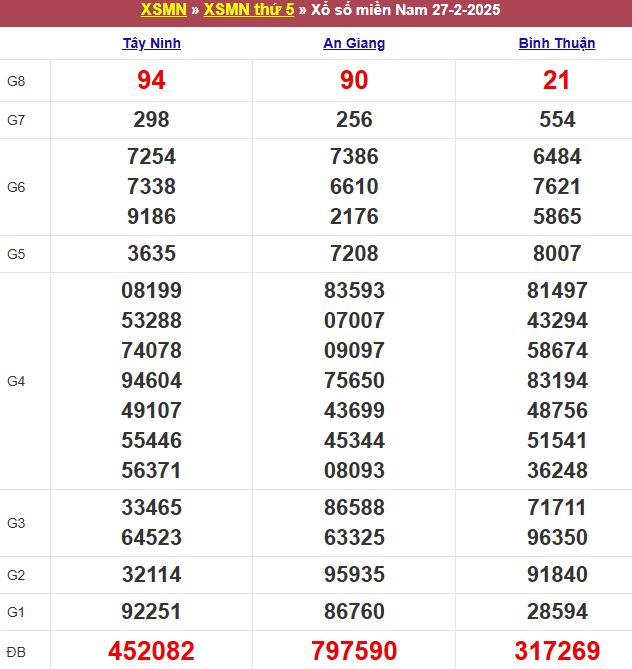Select An Giang G2 number 95935

pos(354,574)
